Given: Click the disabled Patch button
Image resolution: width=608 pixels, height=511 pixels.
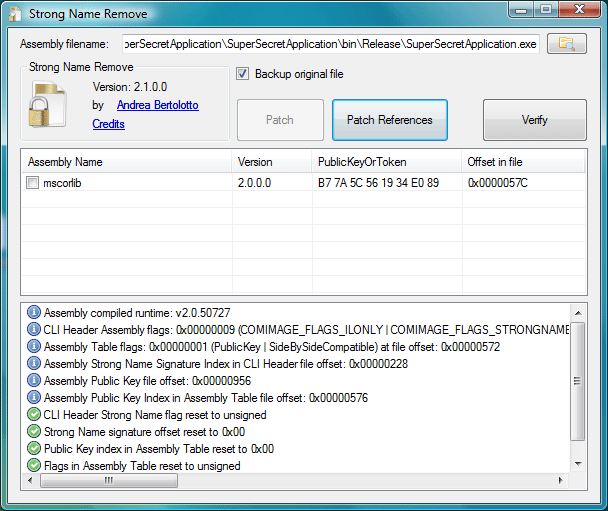Looking at the screenshot, I should click(280, 120).
